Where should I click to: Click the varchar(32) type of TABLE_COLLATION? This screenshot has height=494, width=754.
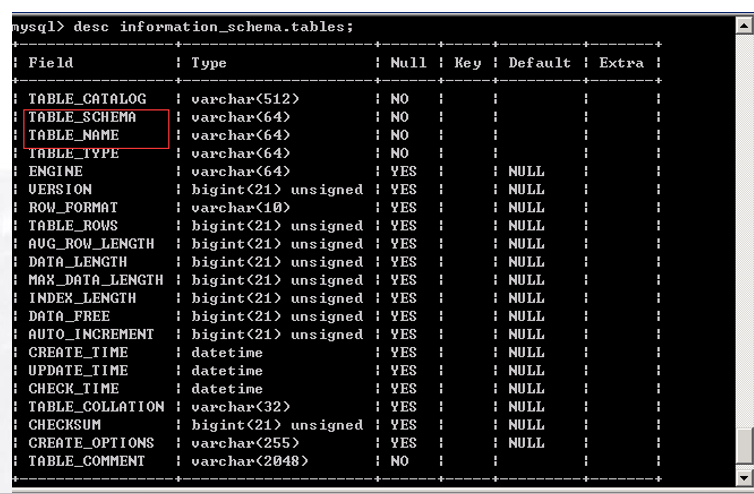[x=241, y=407]
